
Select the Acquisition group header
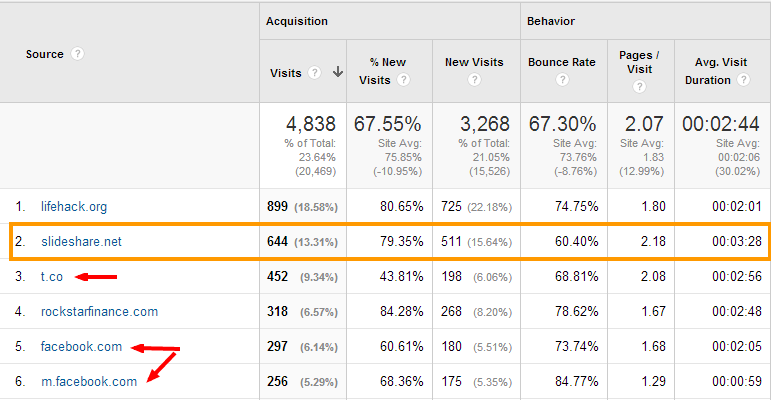(297, 21)
